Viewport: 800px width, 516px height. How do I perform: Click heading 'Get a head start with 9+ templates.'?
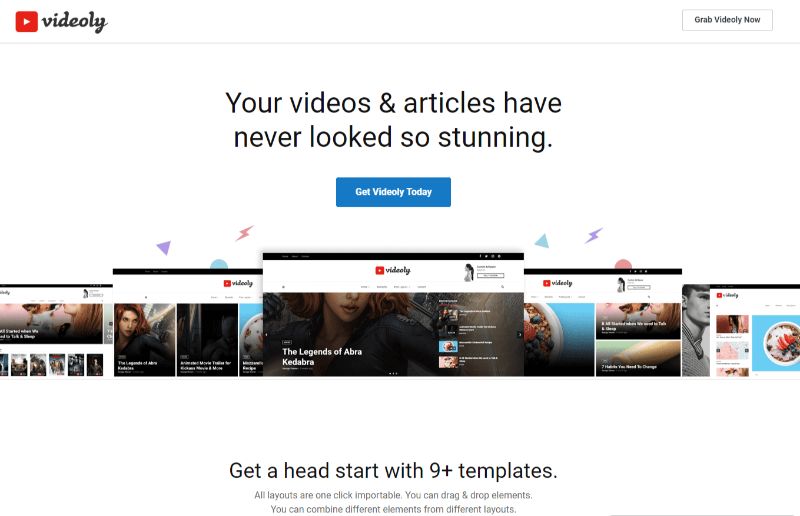click(393, 471)
